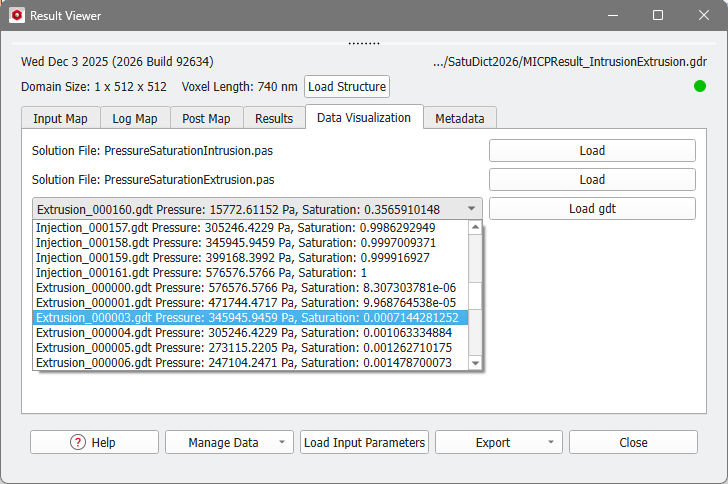Open the Post Map tab
This screenshot has width=728, height=484.
(206, 118)
